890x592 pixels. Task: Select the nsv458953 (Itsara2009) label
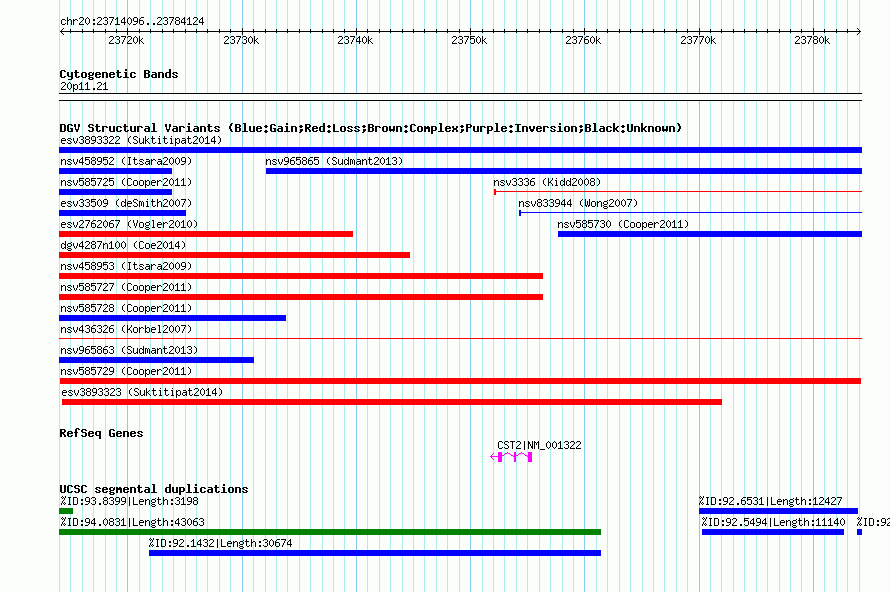pos(126,266)
